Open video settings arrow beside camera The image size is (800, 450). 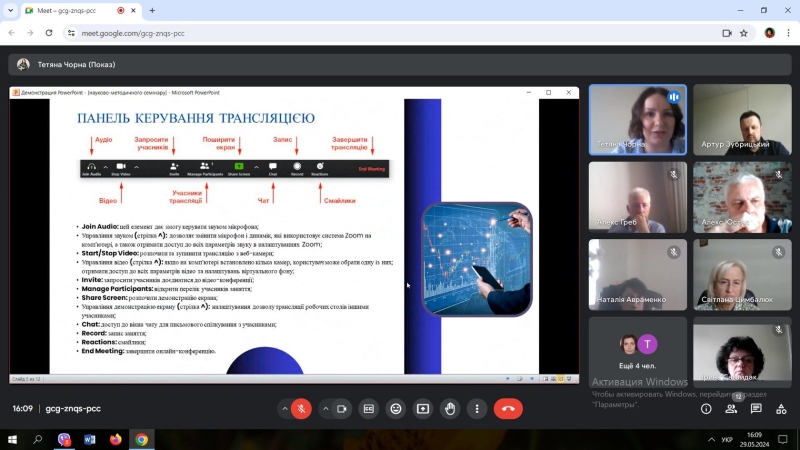[x=325, y=409]
